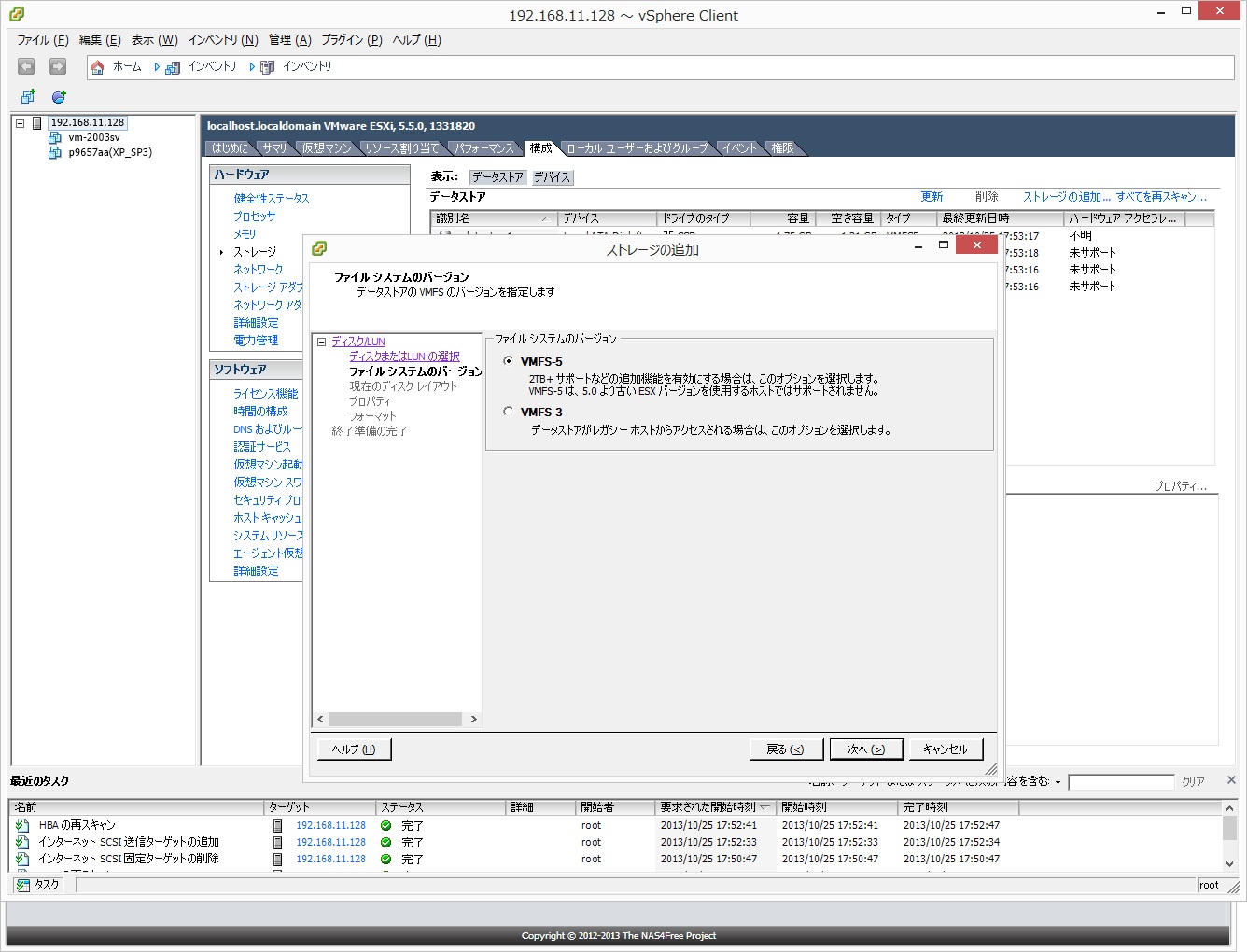Switch to the はじめに tab

(x=230, y=147)
